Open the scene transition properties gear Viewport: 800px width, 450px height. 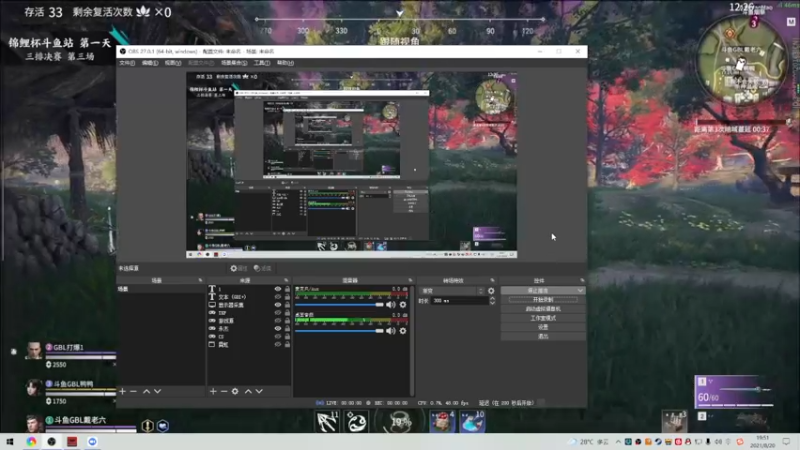491,291
